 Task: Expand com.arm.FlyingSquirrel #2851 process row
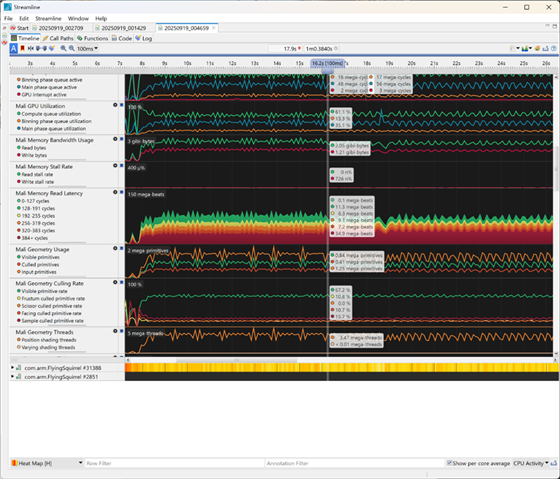tap(12, 376)
